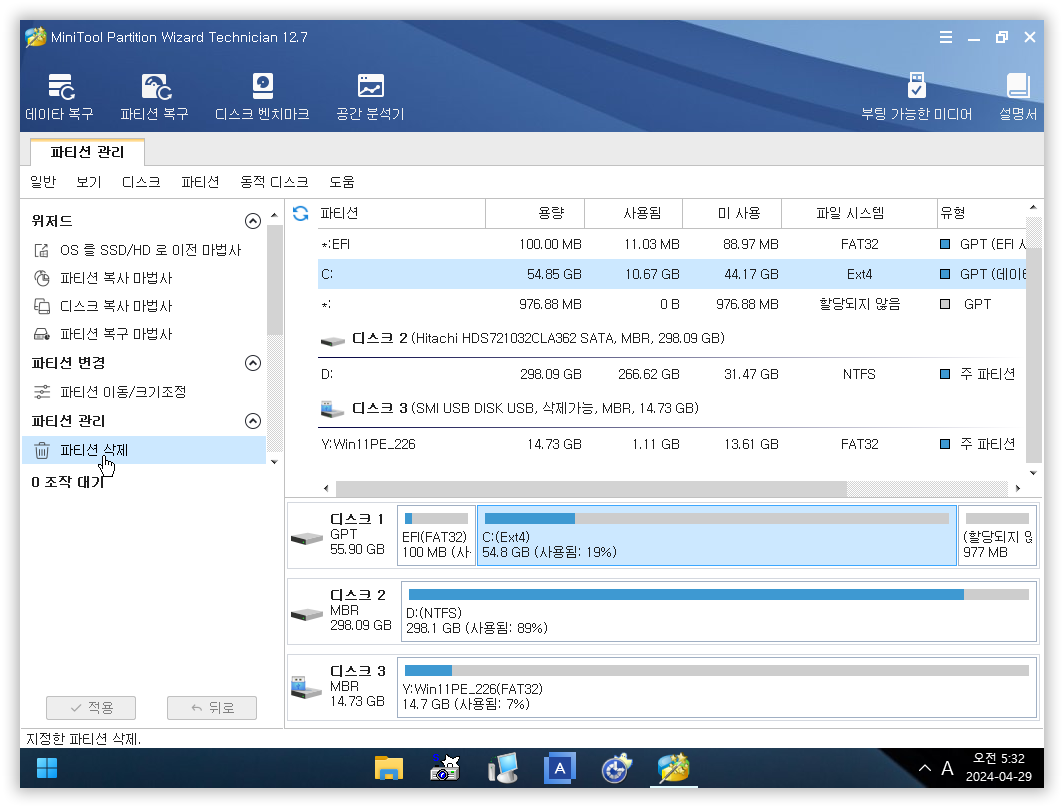Open the 도움 menu
This screenshot has width=1064, height=808.
342,182
